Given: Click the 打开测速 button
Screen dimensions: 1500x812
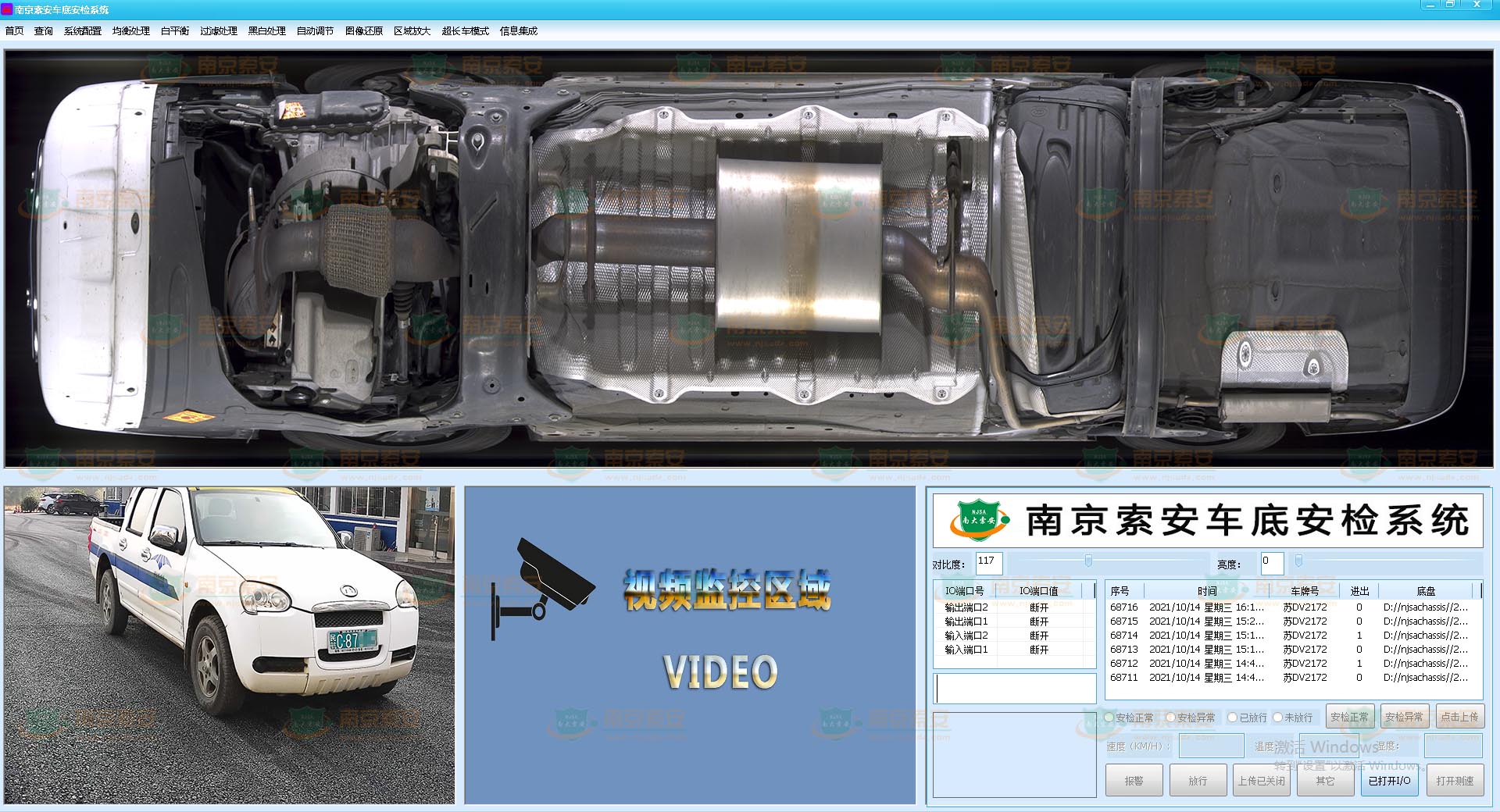Looking at the screenshot, I should click(1454, 781).
